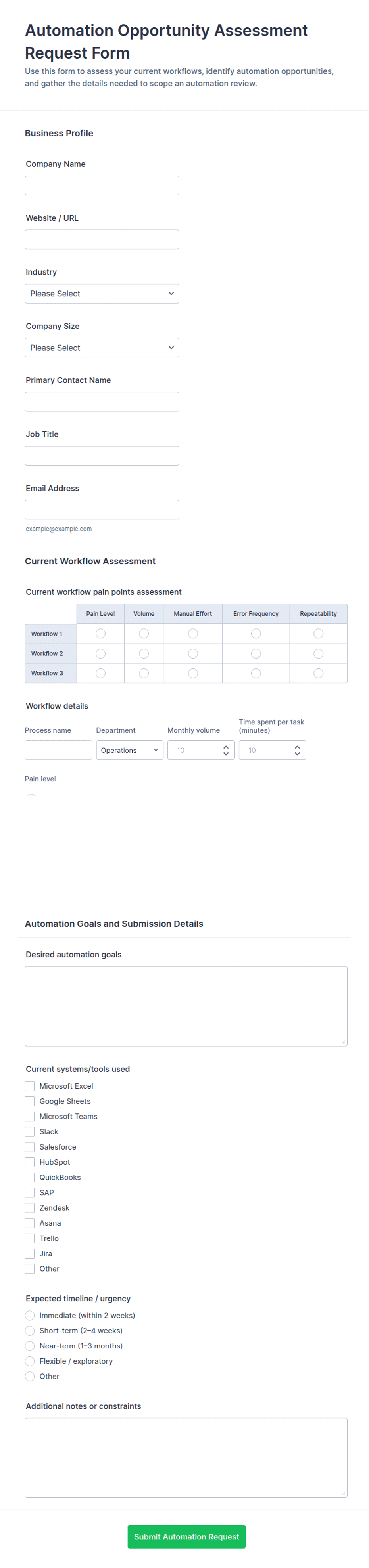Select Workflow 1 Pain Level radio

click(x=101, y=634)
